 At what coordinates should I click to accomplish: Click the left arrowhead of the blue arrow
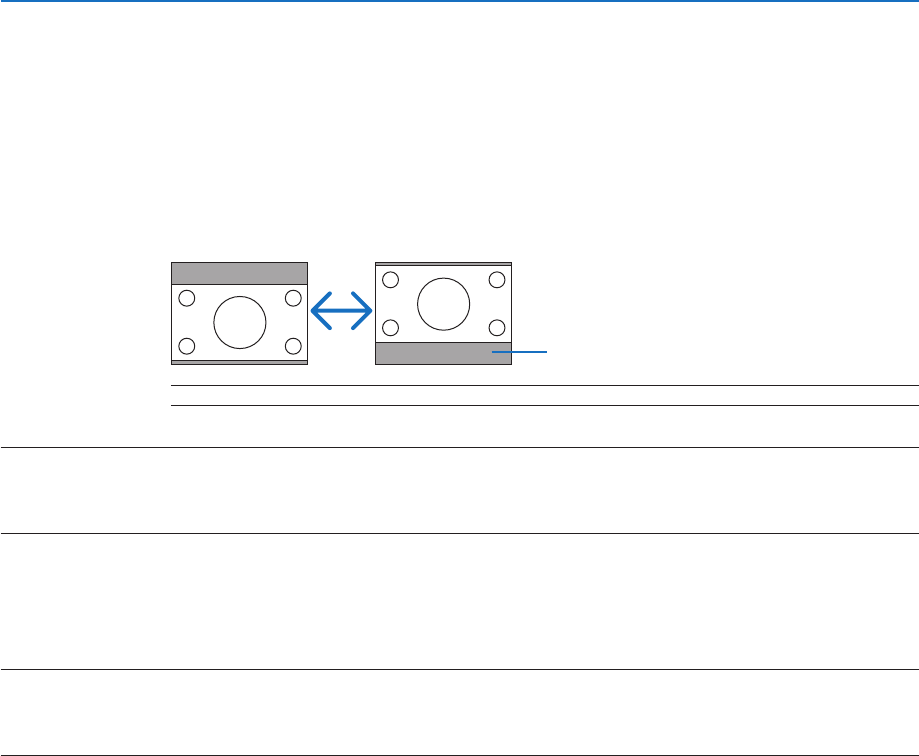point(321,311)
